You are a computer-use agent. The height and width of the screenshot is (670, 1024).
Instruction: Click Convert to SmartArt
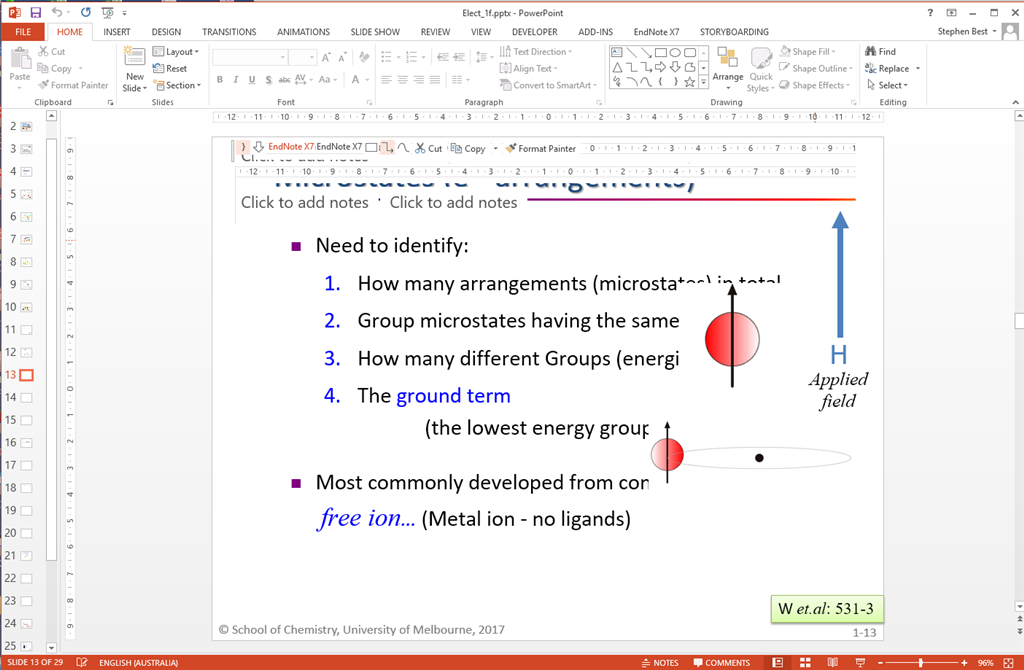[x=548, y=85]
